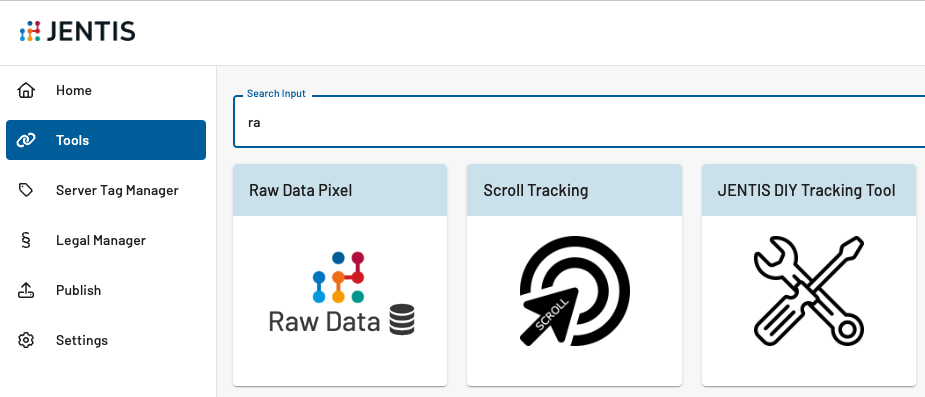The width and height of the screenshot is (925, 397).
Task: Click the Raw Data logo image
Action: click(x=341, y=294)
